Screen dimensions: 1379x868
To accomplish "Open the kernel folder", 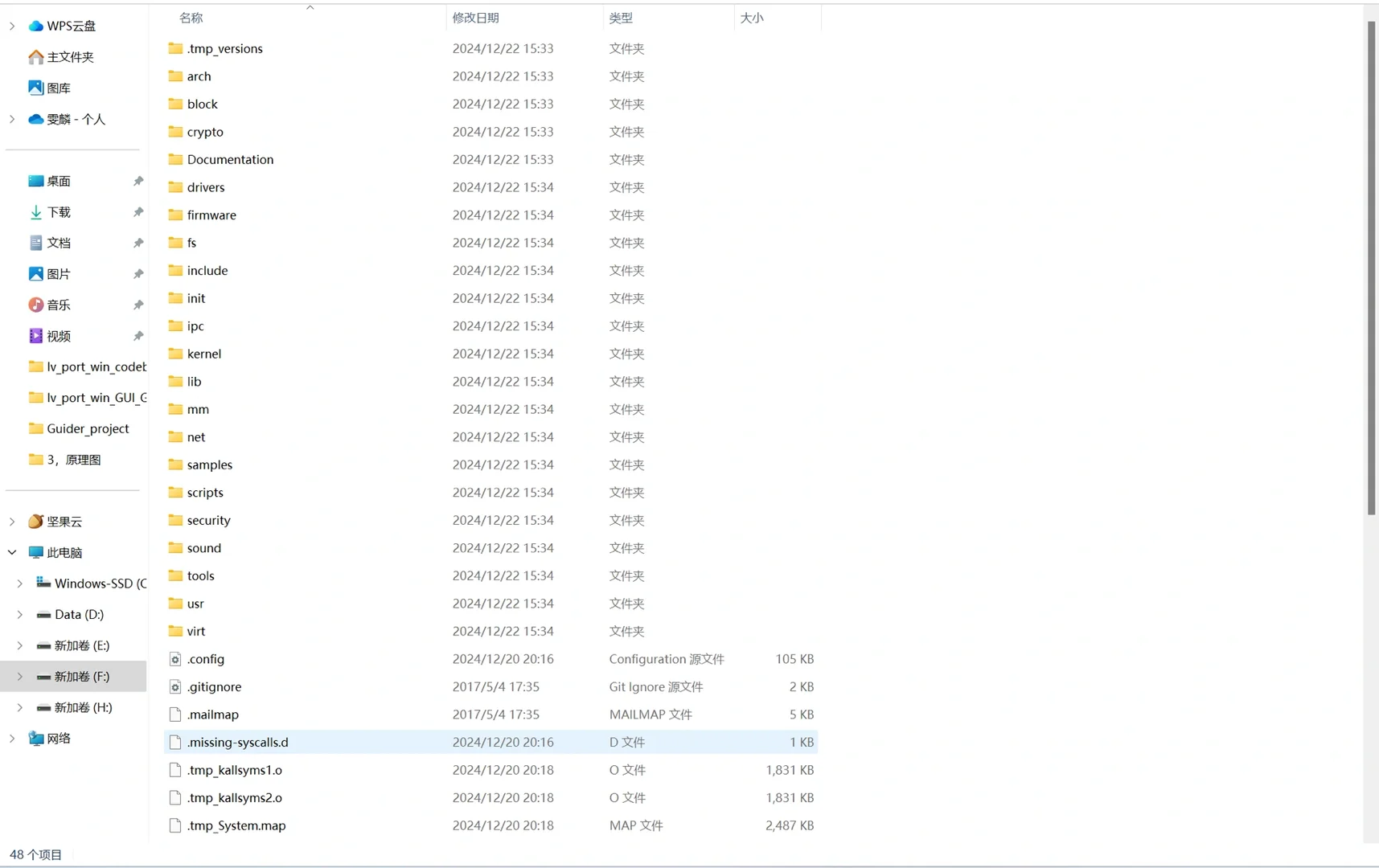I will point(203,354).
